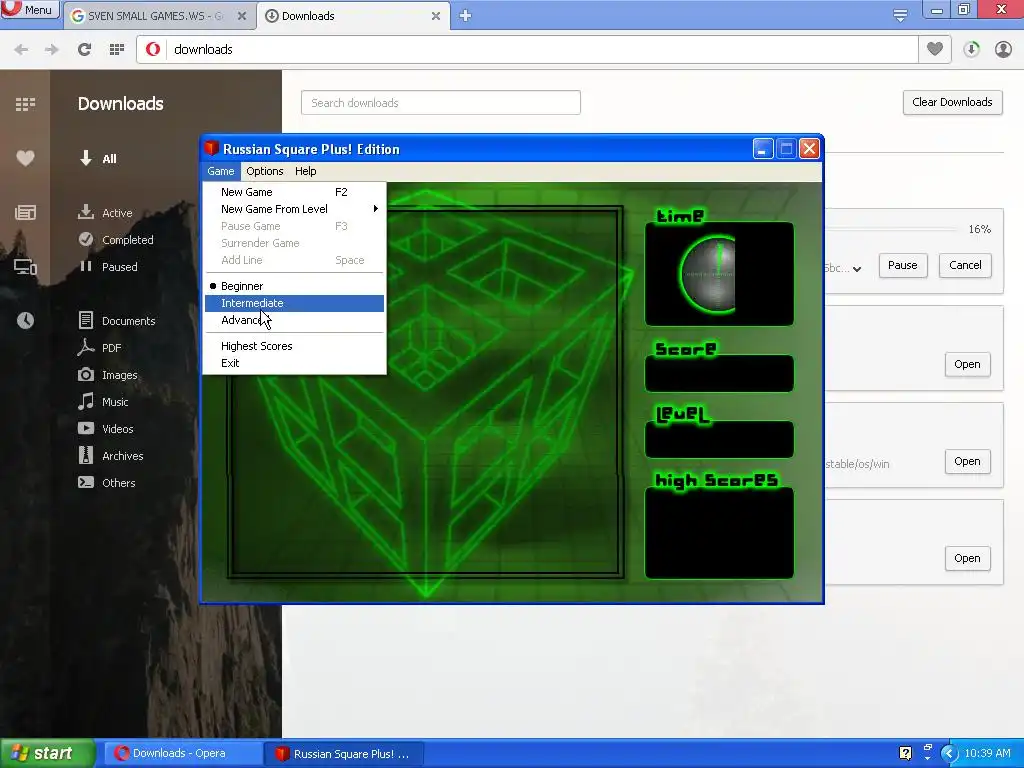Viewport: 1024px width, 768px height.
Task: Click the Search downloads field
Action: click(441, 103)
